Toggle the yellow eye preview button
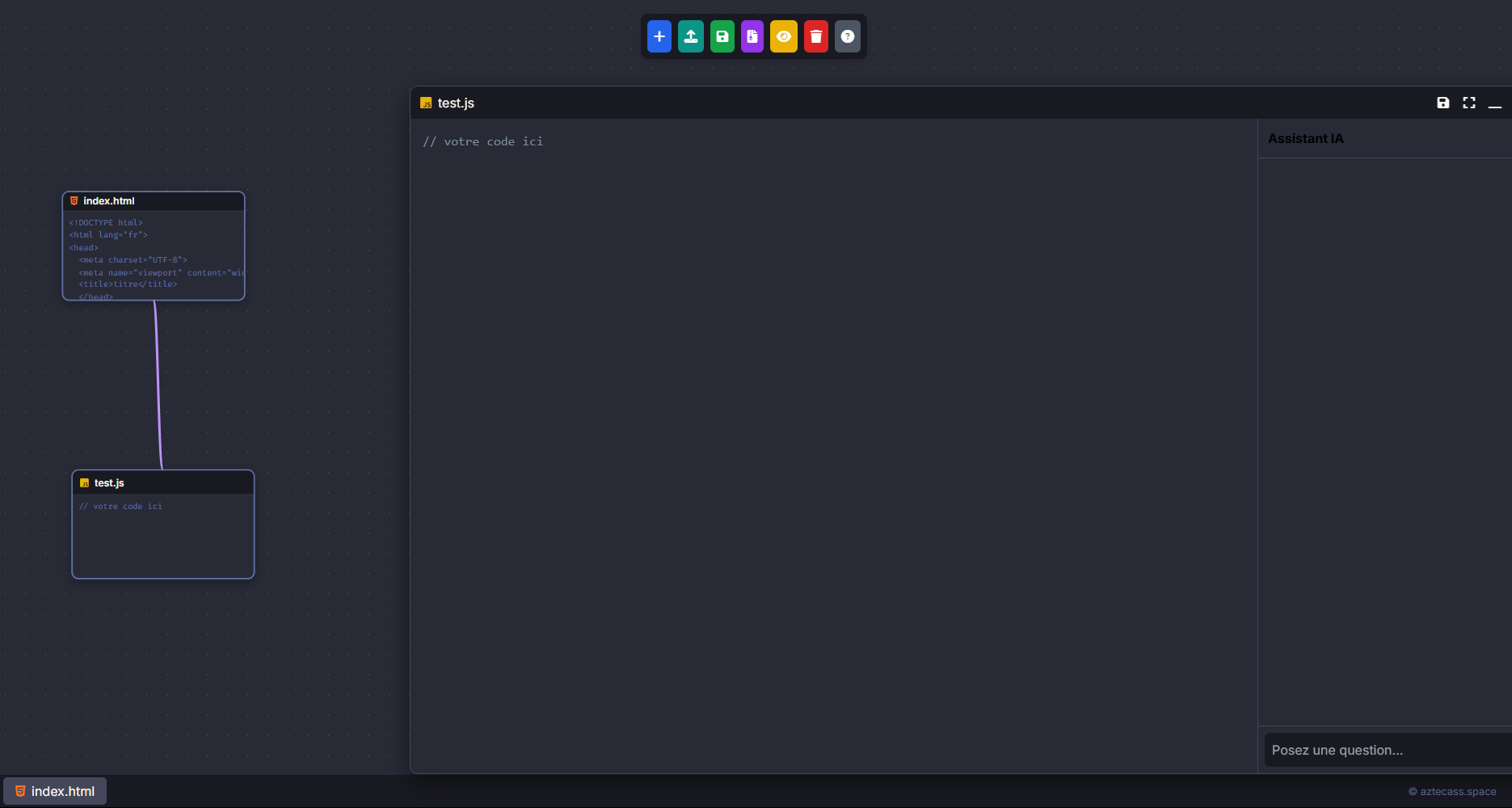Viewport: 1512px width, 808px height. click(783, 36)
